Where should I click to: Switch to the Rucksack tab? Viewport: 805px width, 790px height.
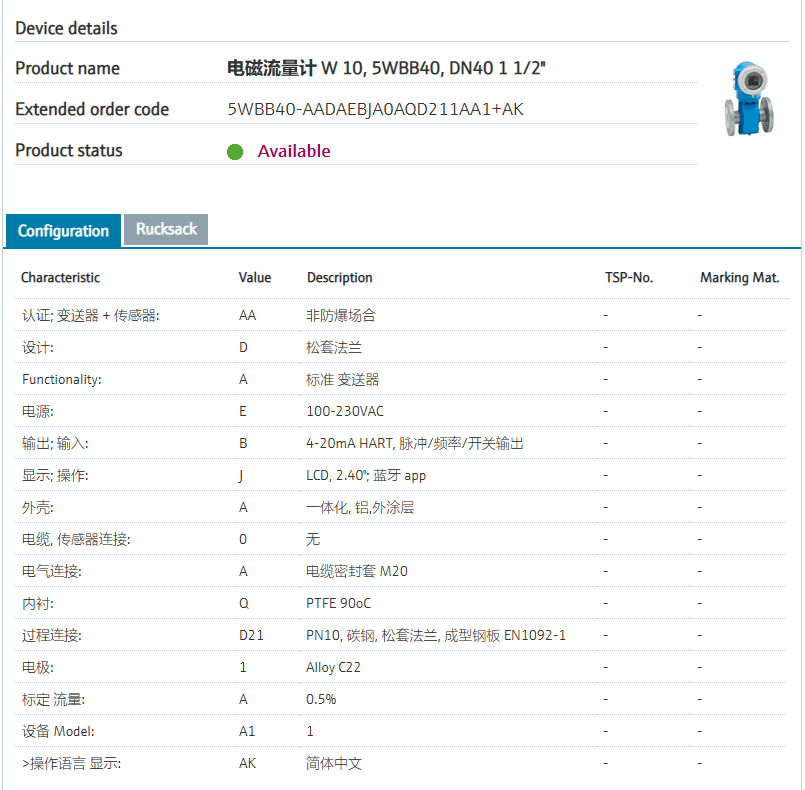(166, 229)
